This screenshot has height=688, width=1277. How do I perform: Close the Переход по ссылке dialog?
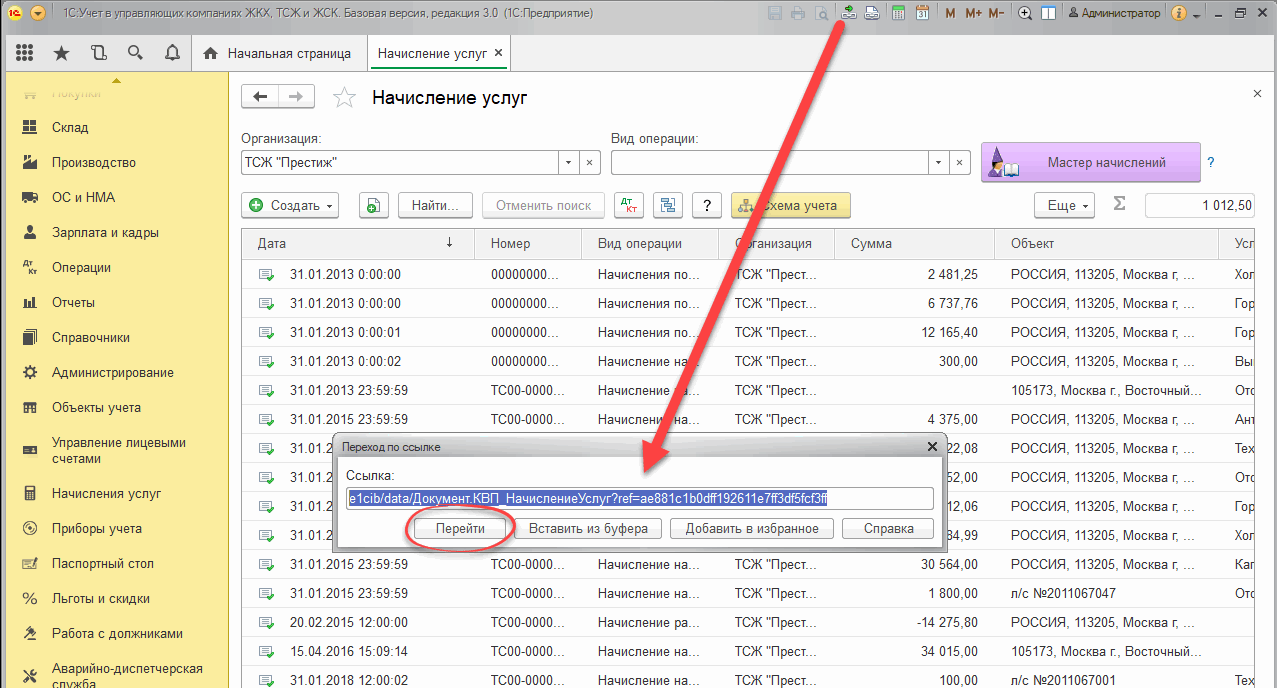coord(932,446)
